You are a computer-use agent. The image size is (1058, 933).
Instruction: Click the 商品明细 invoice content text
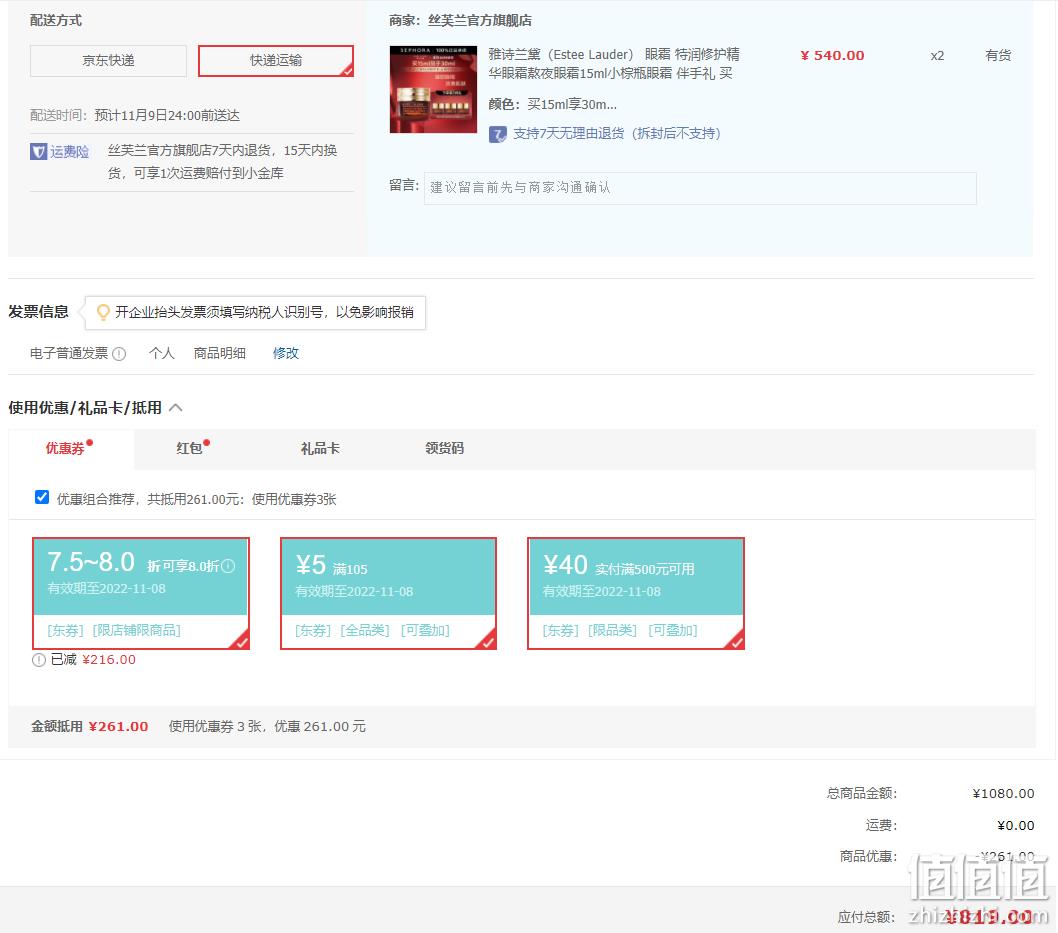219,354
